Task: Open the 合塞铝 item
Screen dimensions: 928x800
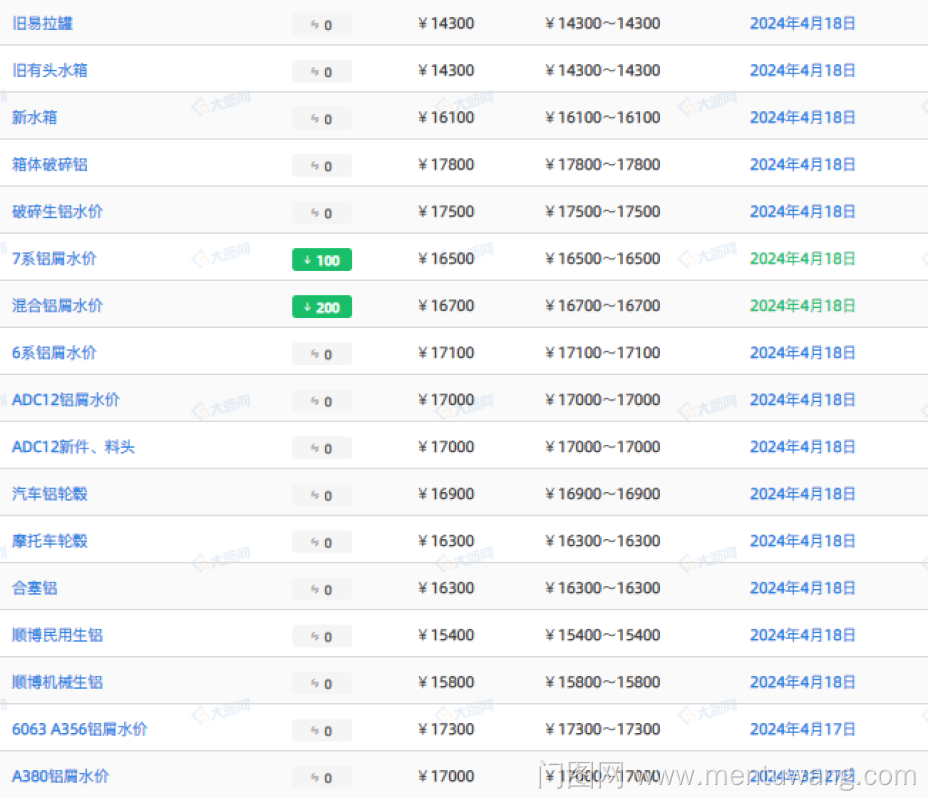Action: [35, 587]
